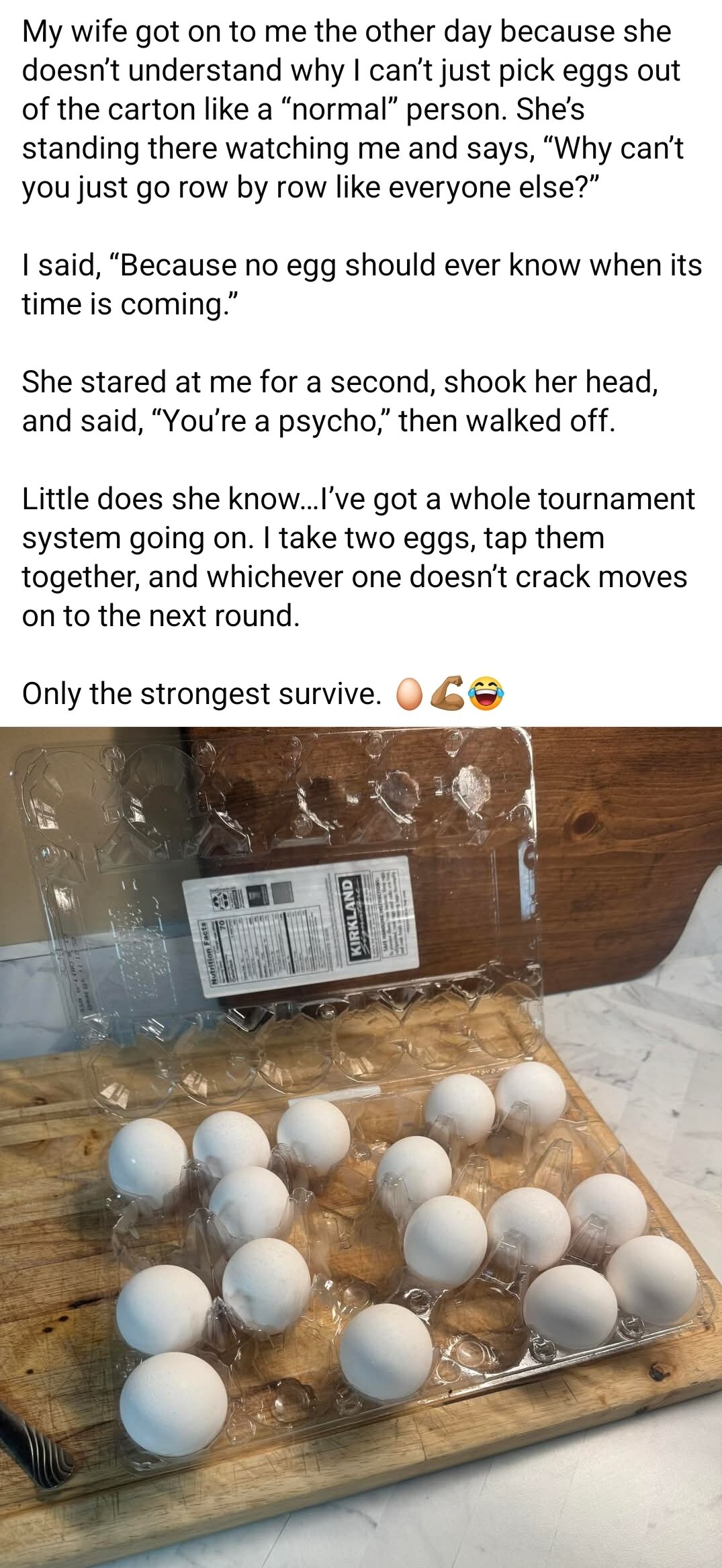722x1568 pixels.
Task: Tap the line 'Only the strongest survive.'
Action: click(x=201, y=695)
